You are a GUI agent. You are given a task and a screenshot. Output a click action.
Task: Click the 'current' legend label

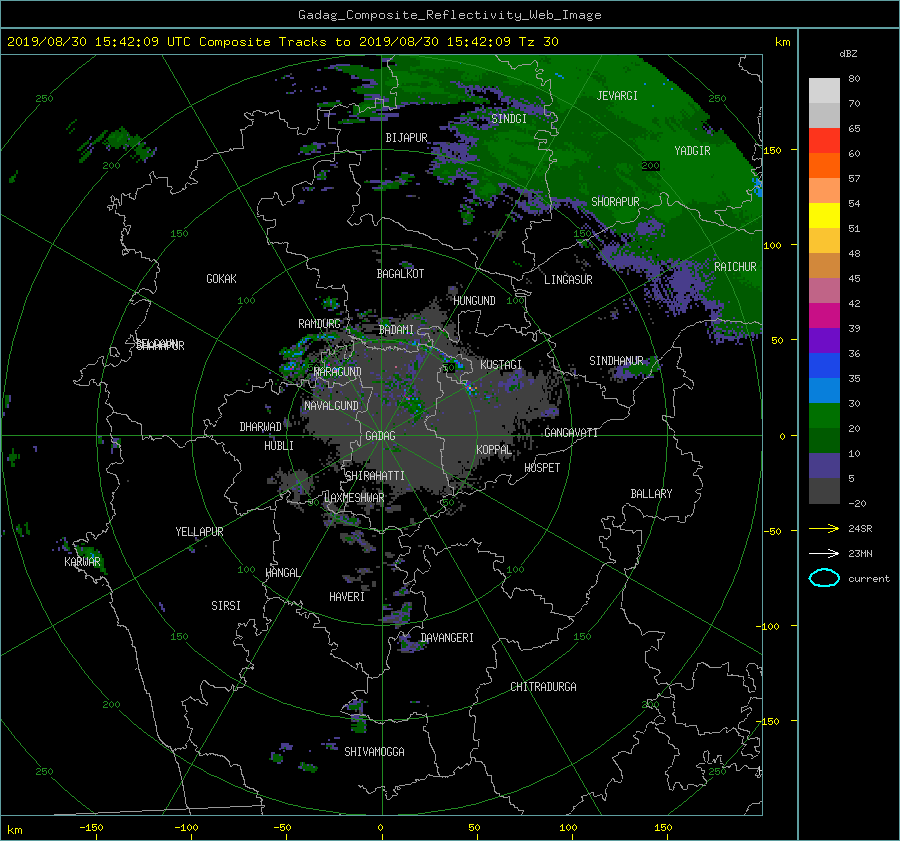(x=868, y=579)
